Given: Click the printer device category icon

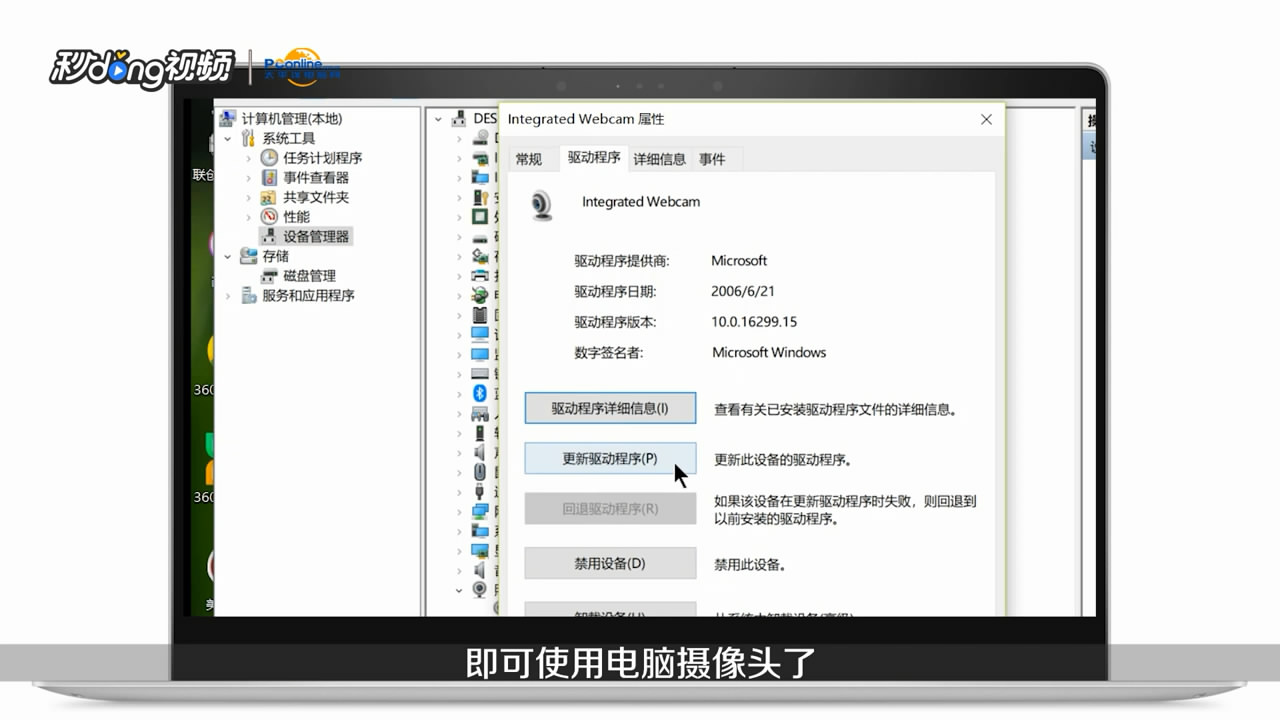Looking at the screenshot, I should pyautogui.click(x=480, y=275).
